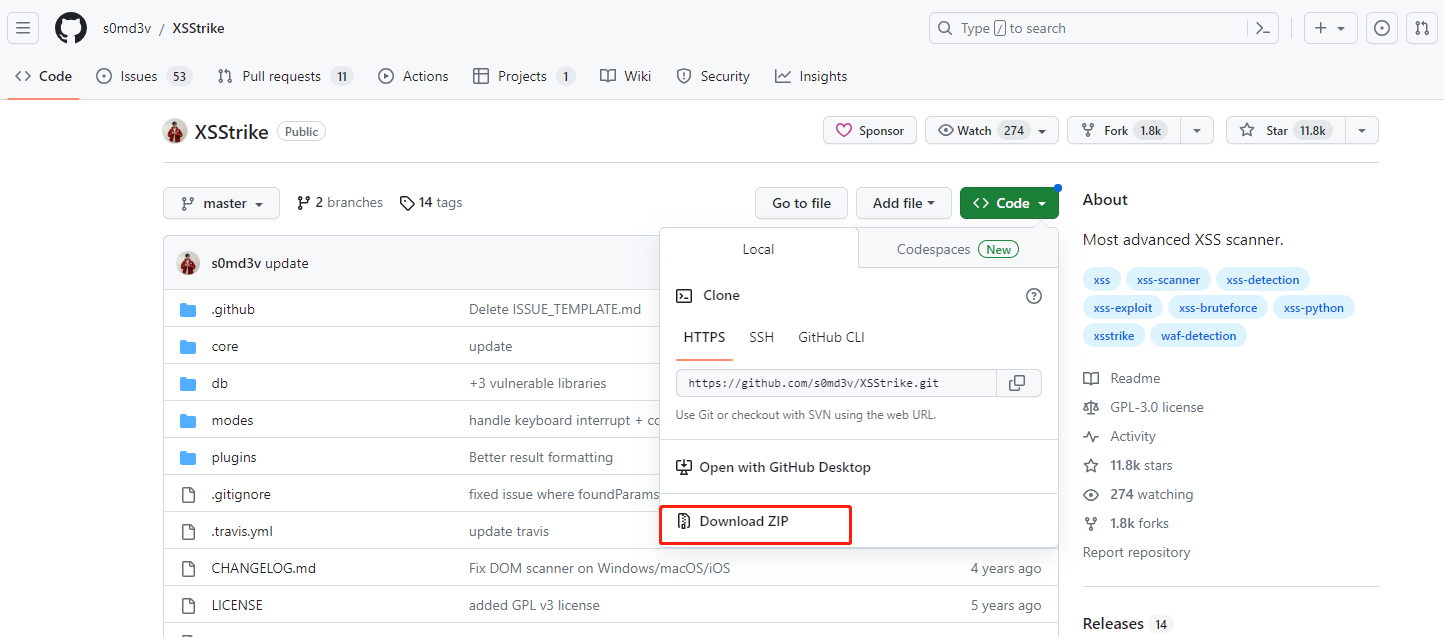Click the modes folder icon
This screenshot has height=637, width=1444.
(x=188, y=421)
